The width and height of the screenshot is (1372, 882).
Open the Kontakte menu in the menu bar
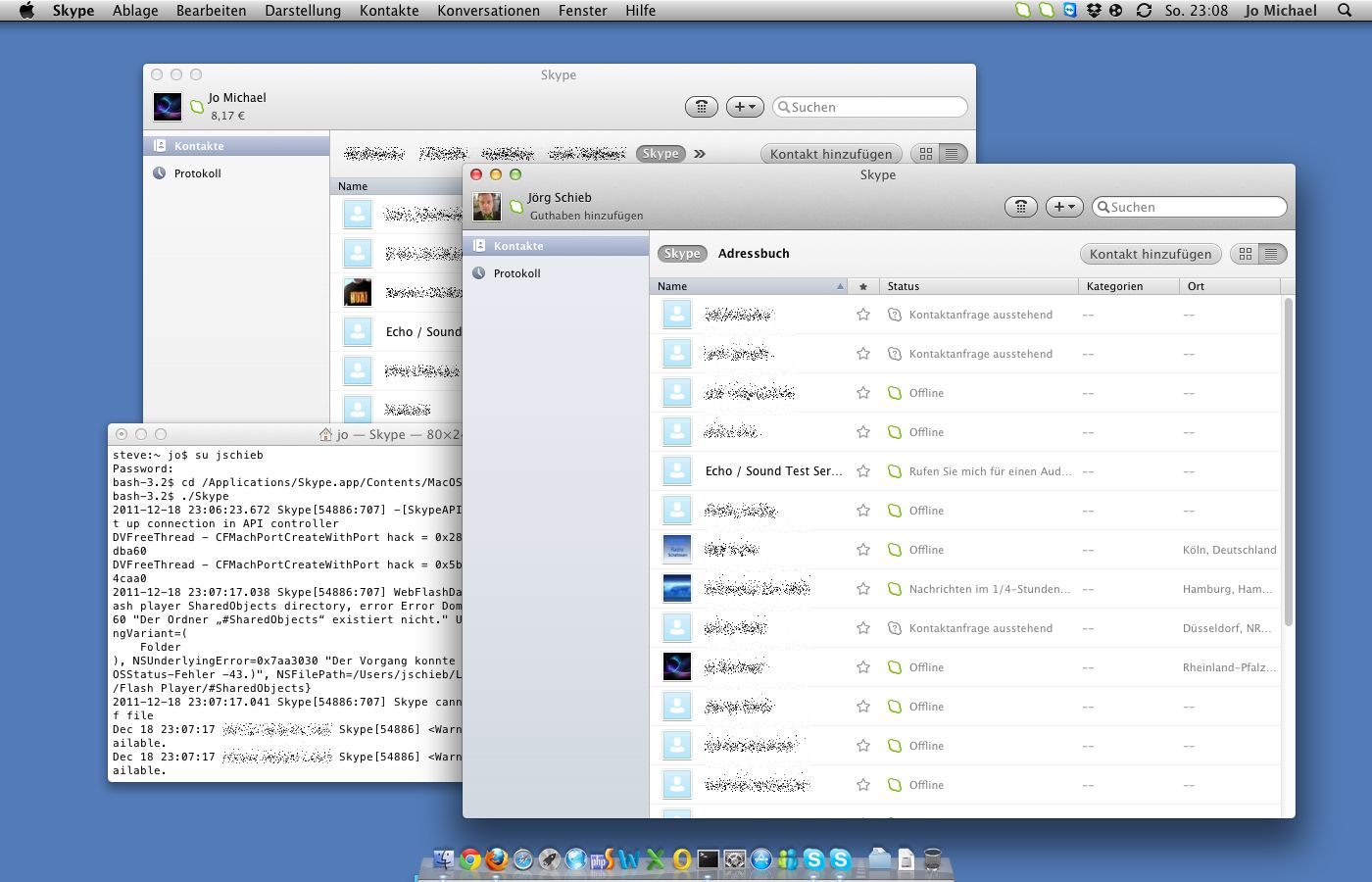[389, 11]
